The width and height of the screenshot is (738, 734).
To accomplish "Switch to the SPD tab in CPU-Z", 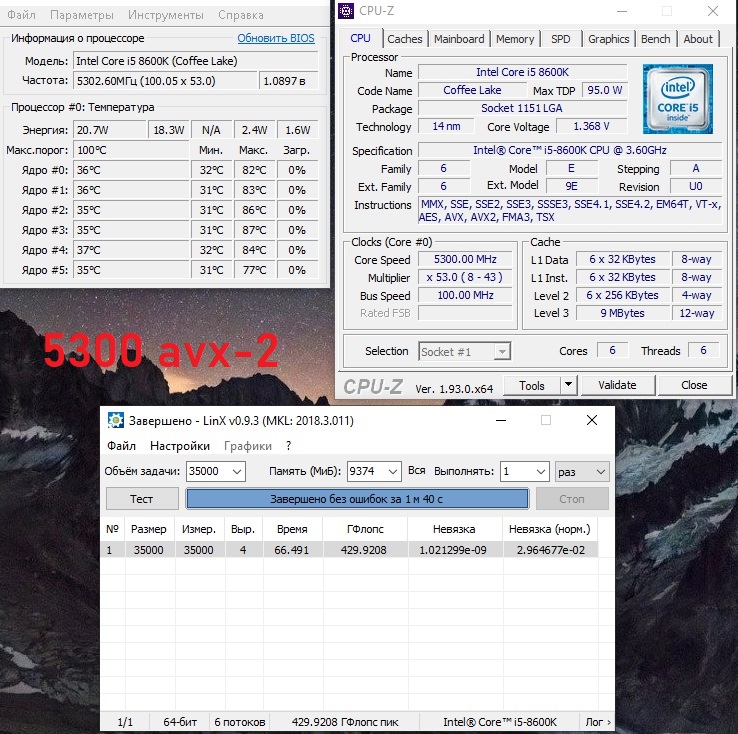I will [x=561, y=39].
